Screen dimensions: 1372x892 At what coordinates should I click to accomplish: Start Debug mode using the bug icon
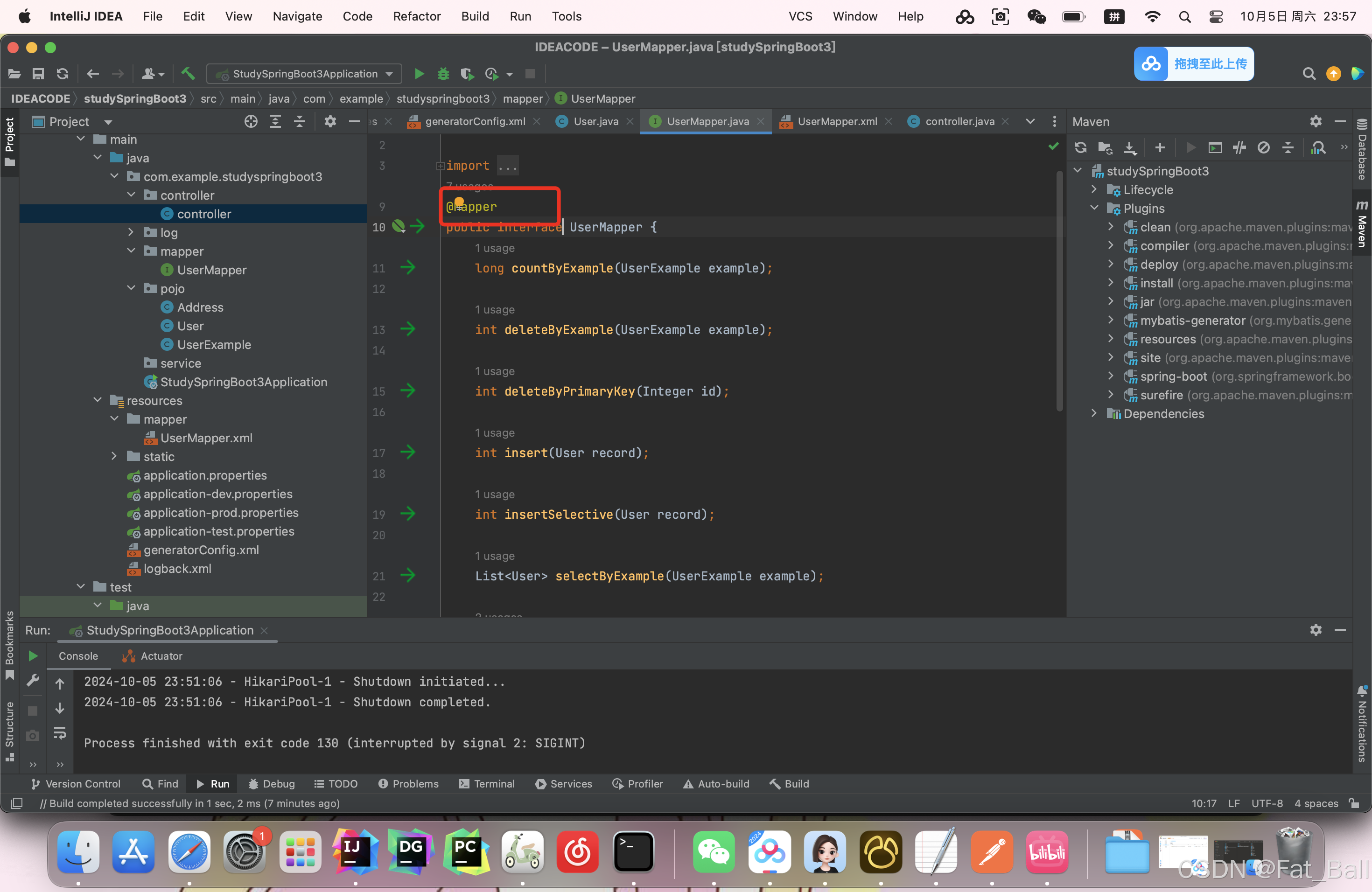pos(443,74)
